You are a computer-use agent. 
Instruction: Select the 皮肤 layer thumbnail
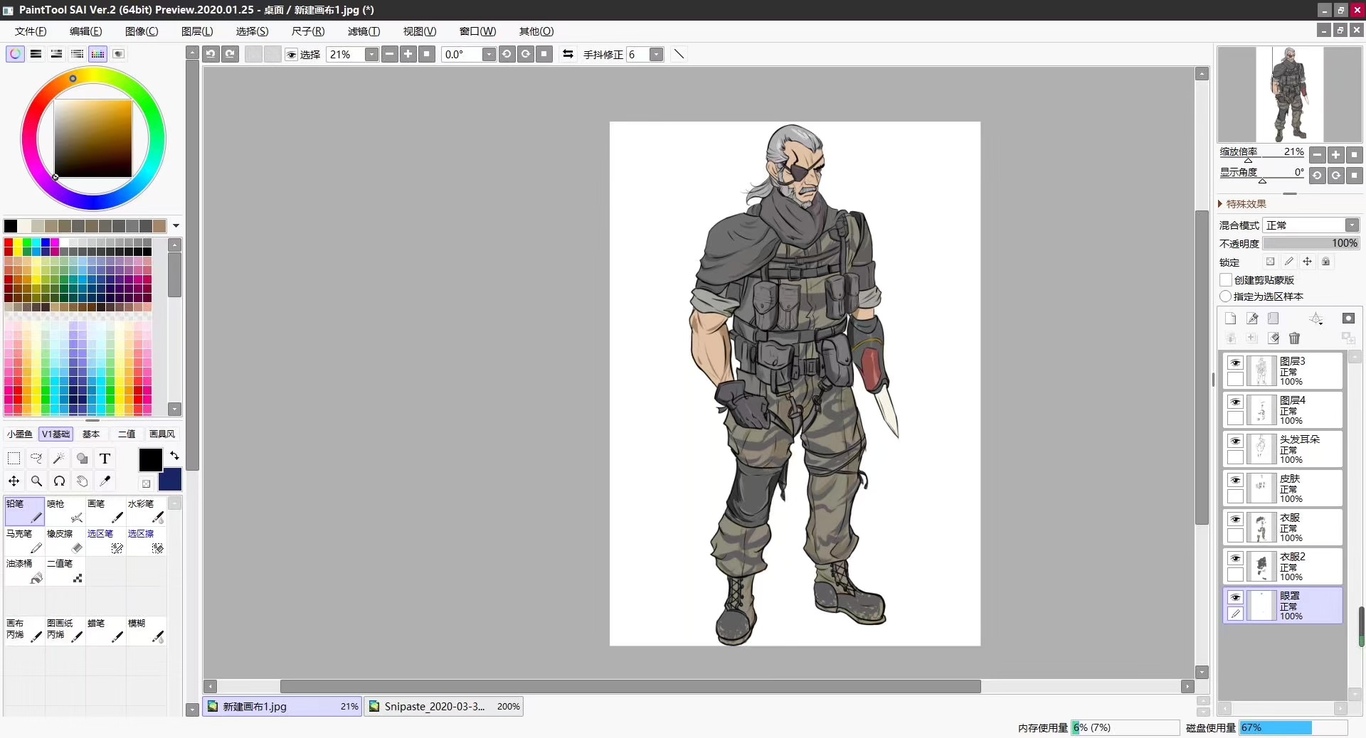[1263, 488]
